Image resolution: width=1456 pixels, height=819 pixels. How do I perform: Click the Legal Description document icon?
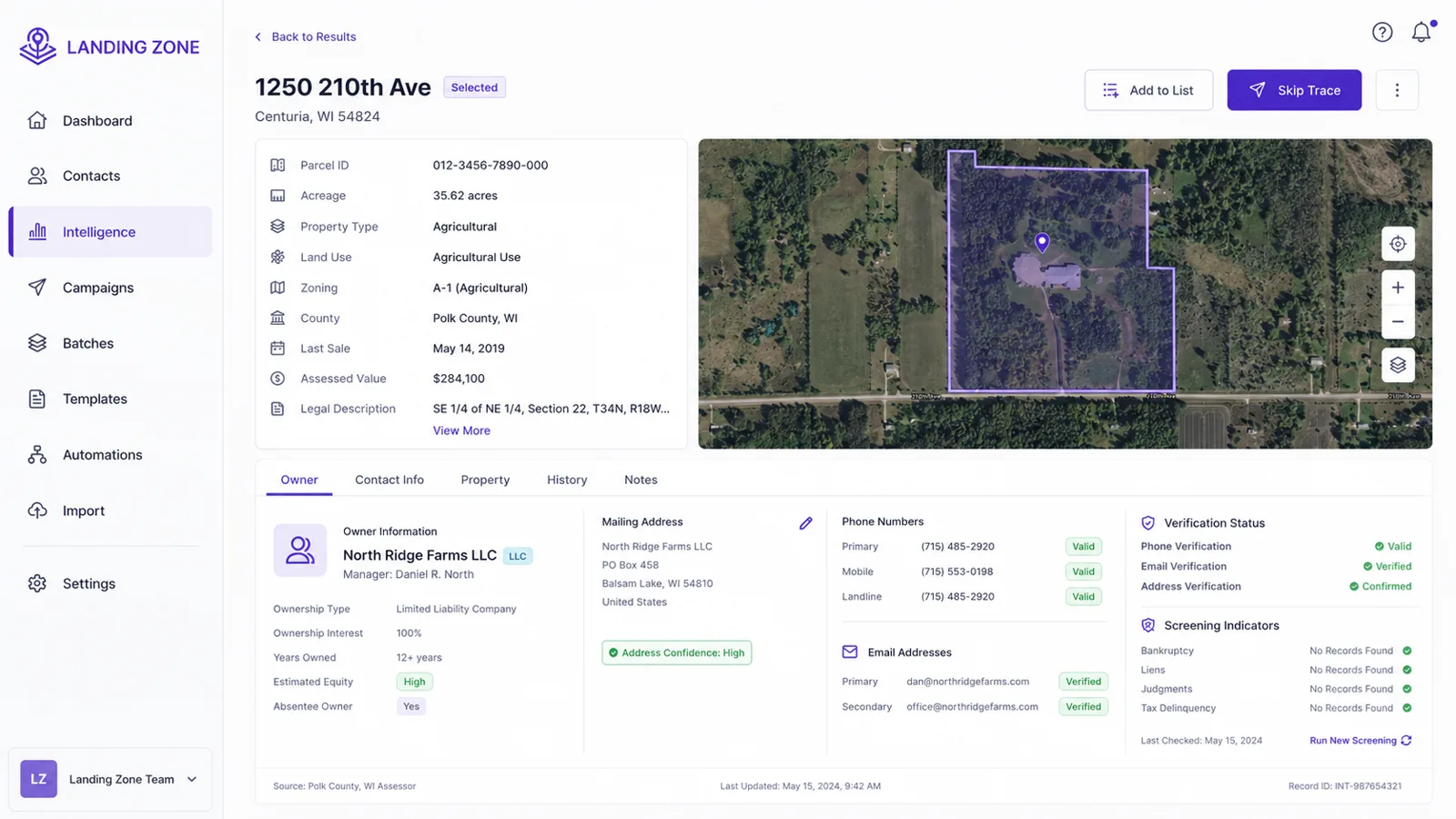[278, 409]
